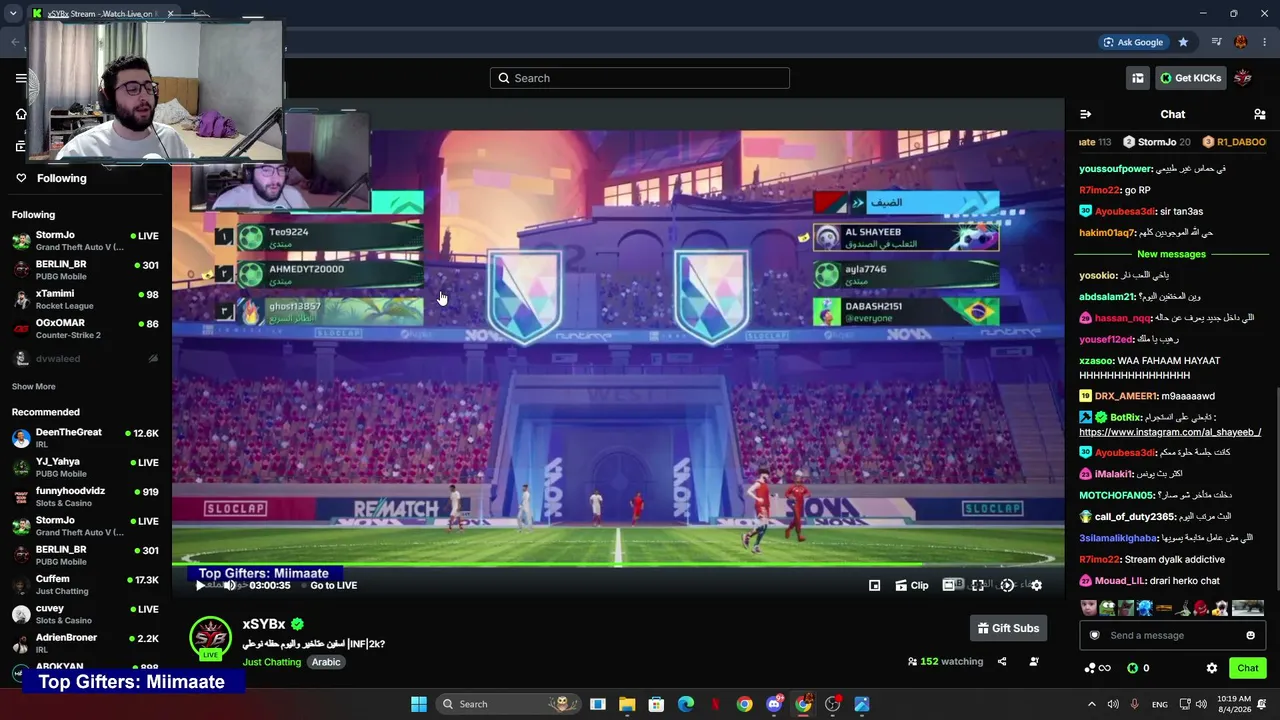This screenshot has height=720, width=1280.
Task: Create a Clip of the stream
Action: tap(912, 586)
